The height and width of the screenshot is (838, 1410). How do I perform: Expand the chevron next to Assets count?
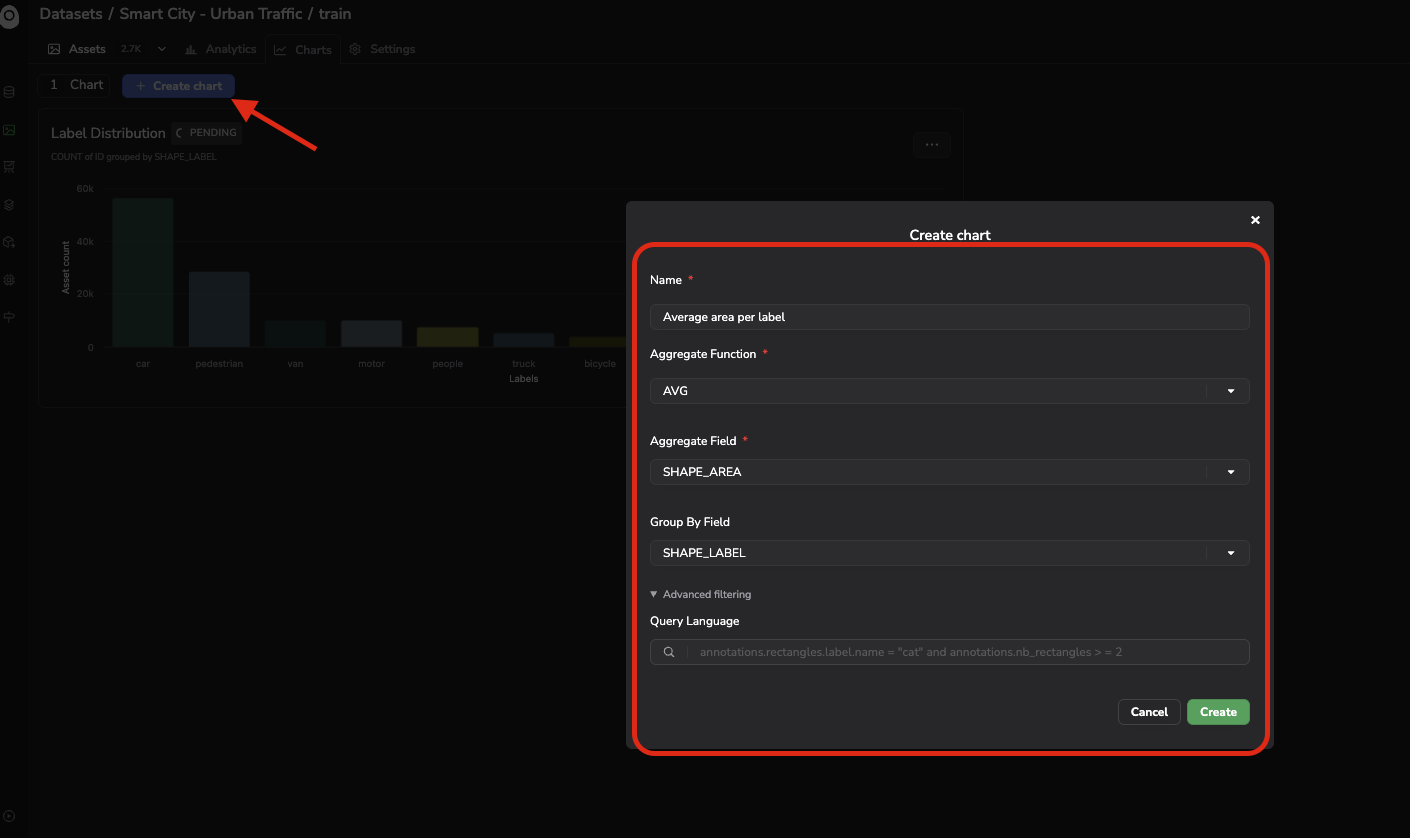162,49
